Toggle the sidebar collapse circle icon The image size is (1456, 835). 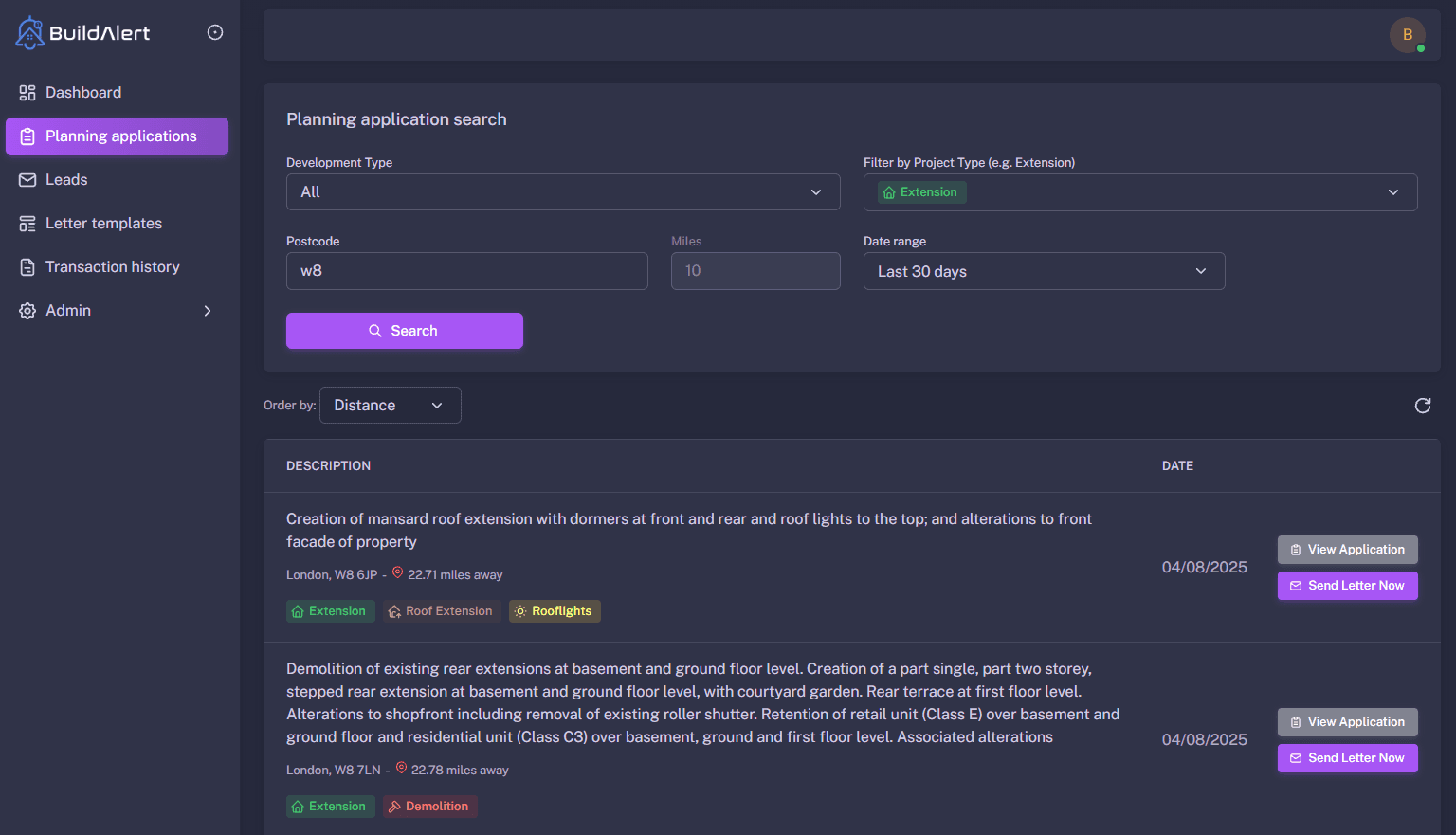(x=215, y=32)
